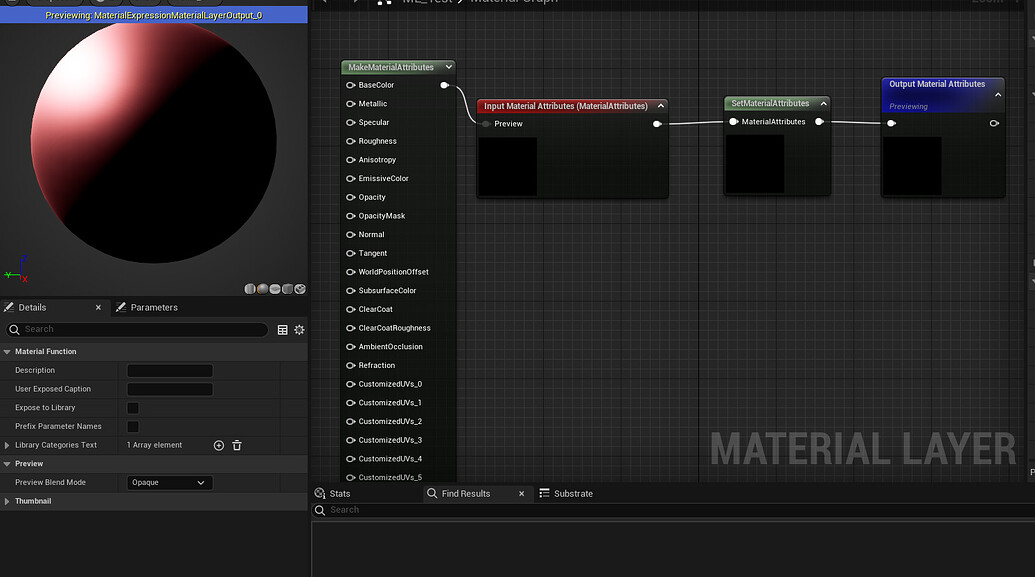1035x577 pixels.
Task: Open the property matrix icon beside the gear
Action: pyautogui.click(x=282, y=329)
